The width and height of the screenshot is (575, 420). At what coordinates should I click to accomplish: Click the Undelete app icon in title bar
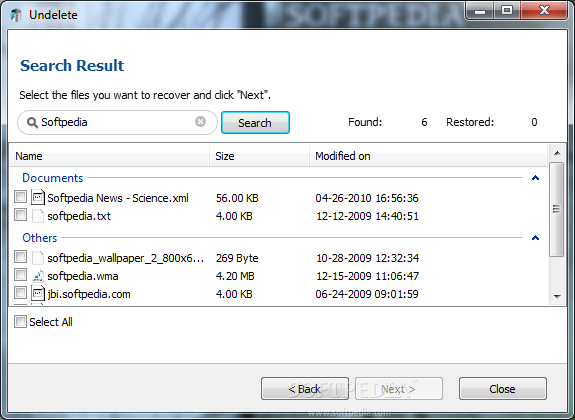pos(15,15)
